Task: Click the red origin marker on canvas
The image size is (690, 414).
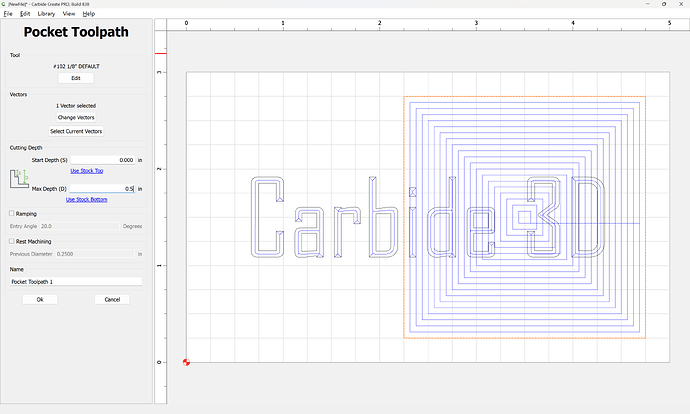Action: [187, 361]
